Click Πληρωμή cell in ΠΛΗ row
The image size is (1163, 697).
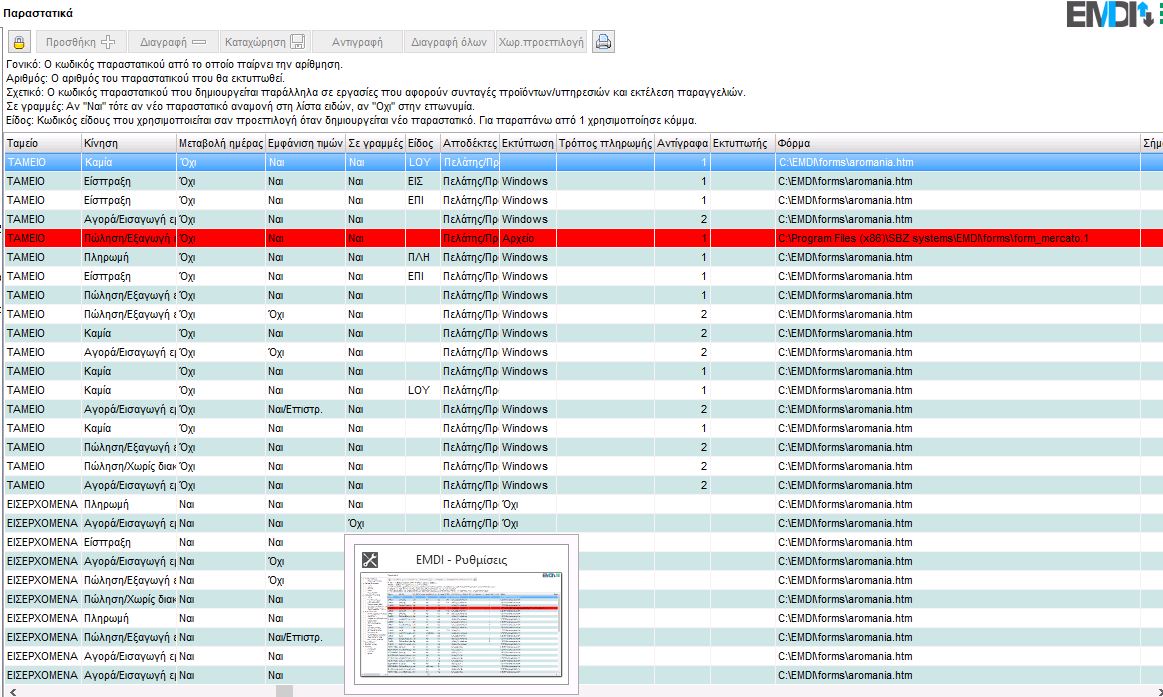[x=129, y=257]
